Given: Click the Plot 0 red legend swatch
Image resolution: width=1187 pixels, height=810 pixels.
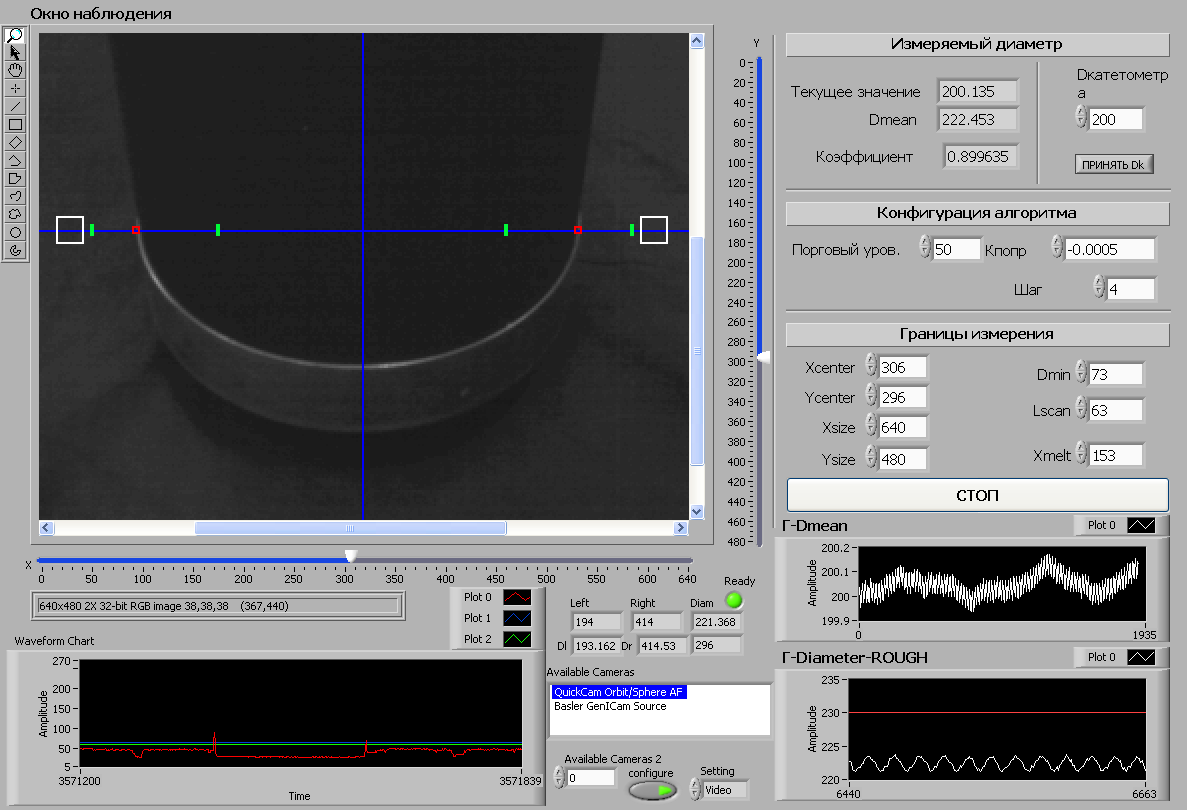Looking at the screenshot, I should click(515, 597).
